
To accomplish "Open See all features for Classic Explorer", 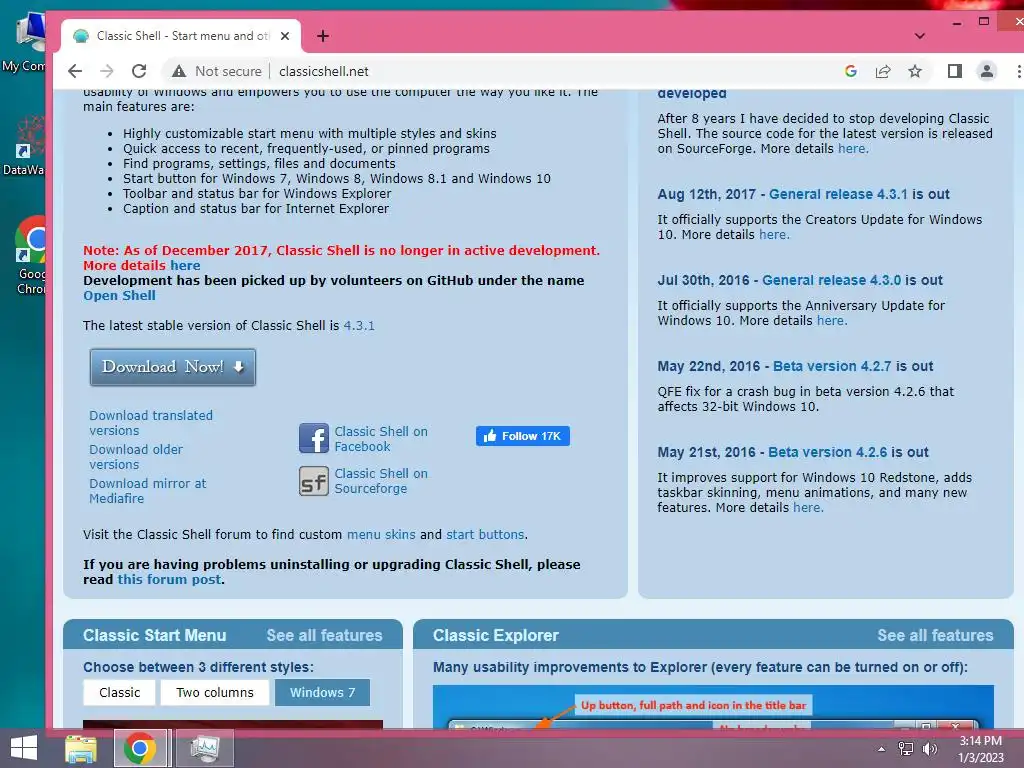I will pos(935,635).
